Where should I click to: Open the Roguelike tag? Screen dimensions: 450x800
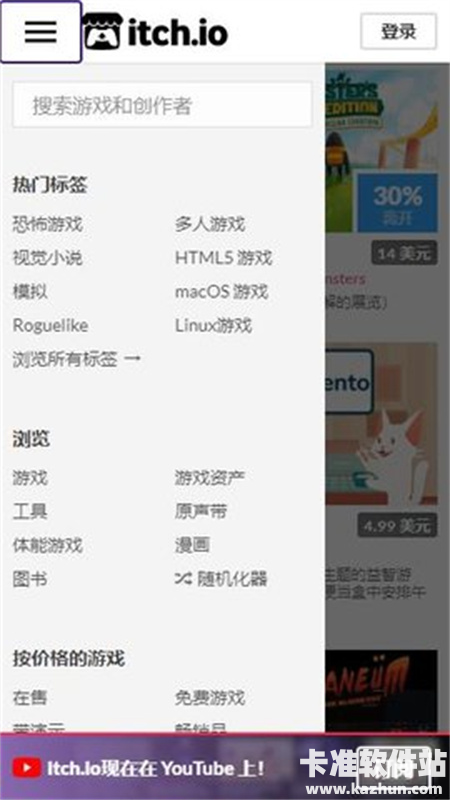coord(50,326)
